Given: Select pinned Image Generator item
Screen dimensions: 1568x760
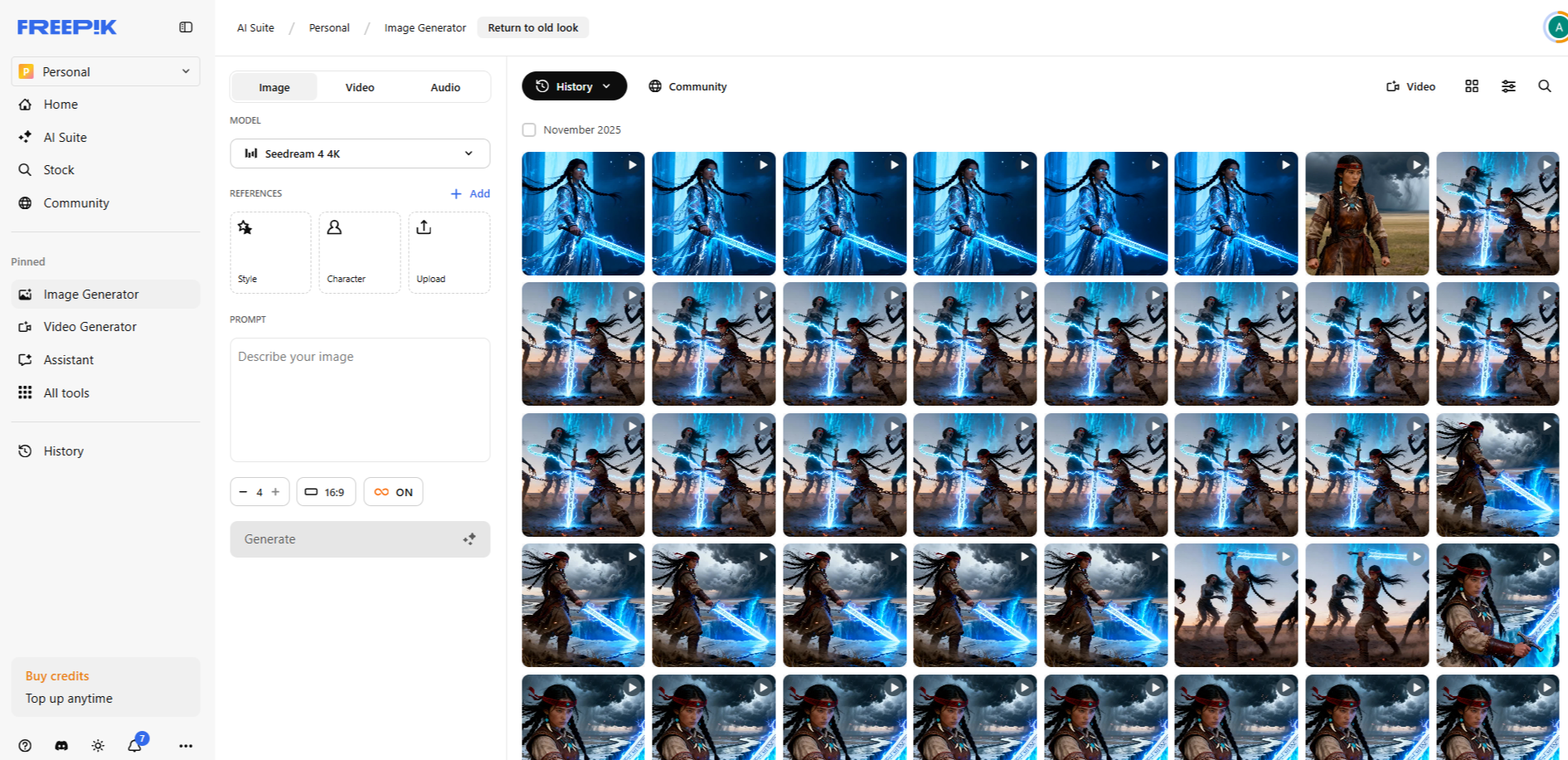Looking at the screenshot, I should [x=106, y=295].
